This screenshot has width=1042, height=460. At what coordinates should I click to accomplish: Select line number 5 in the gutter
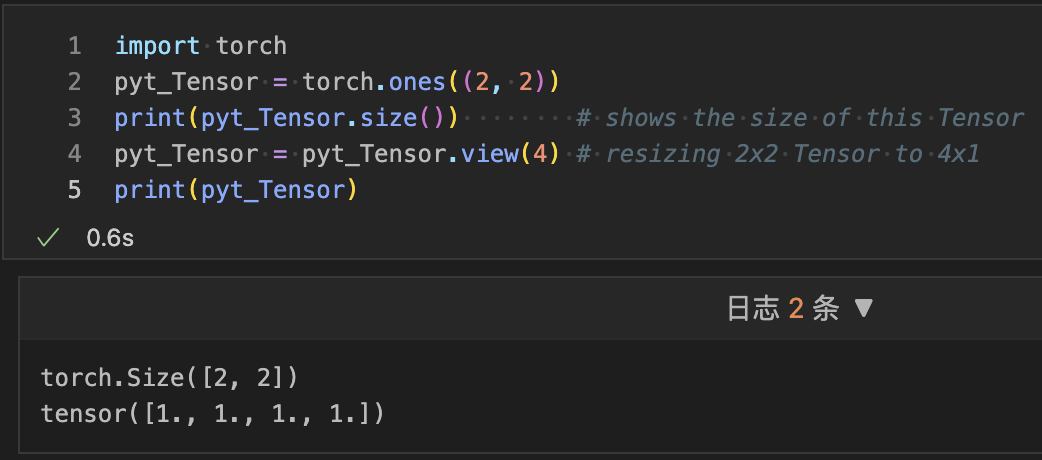(75, 190)
